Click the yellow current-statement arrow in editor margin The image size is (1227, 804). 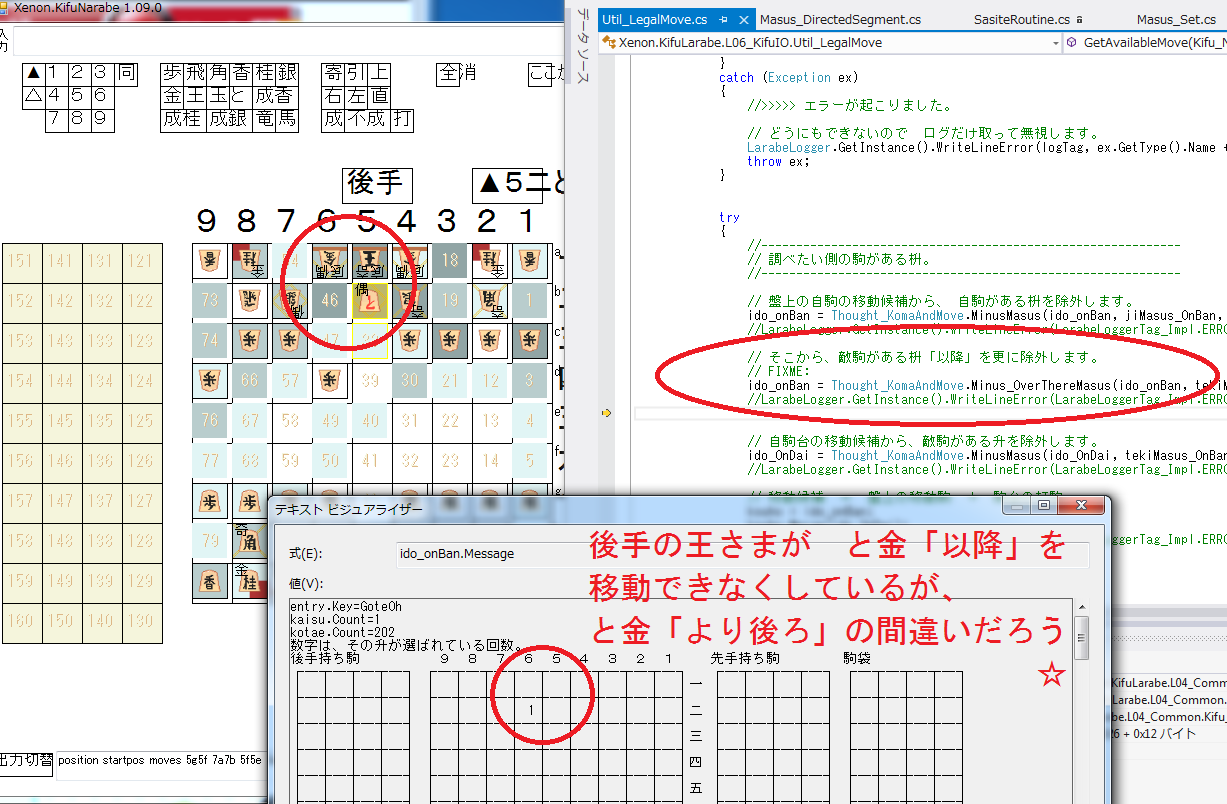[x=608, y=412]
